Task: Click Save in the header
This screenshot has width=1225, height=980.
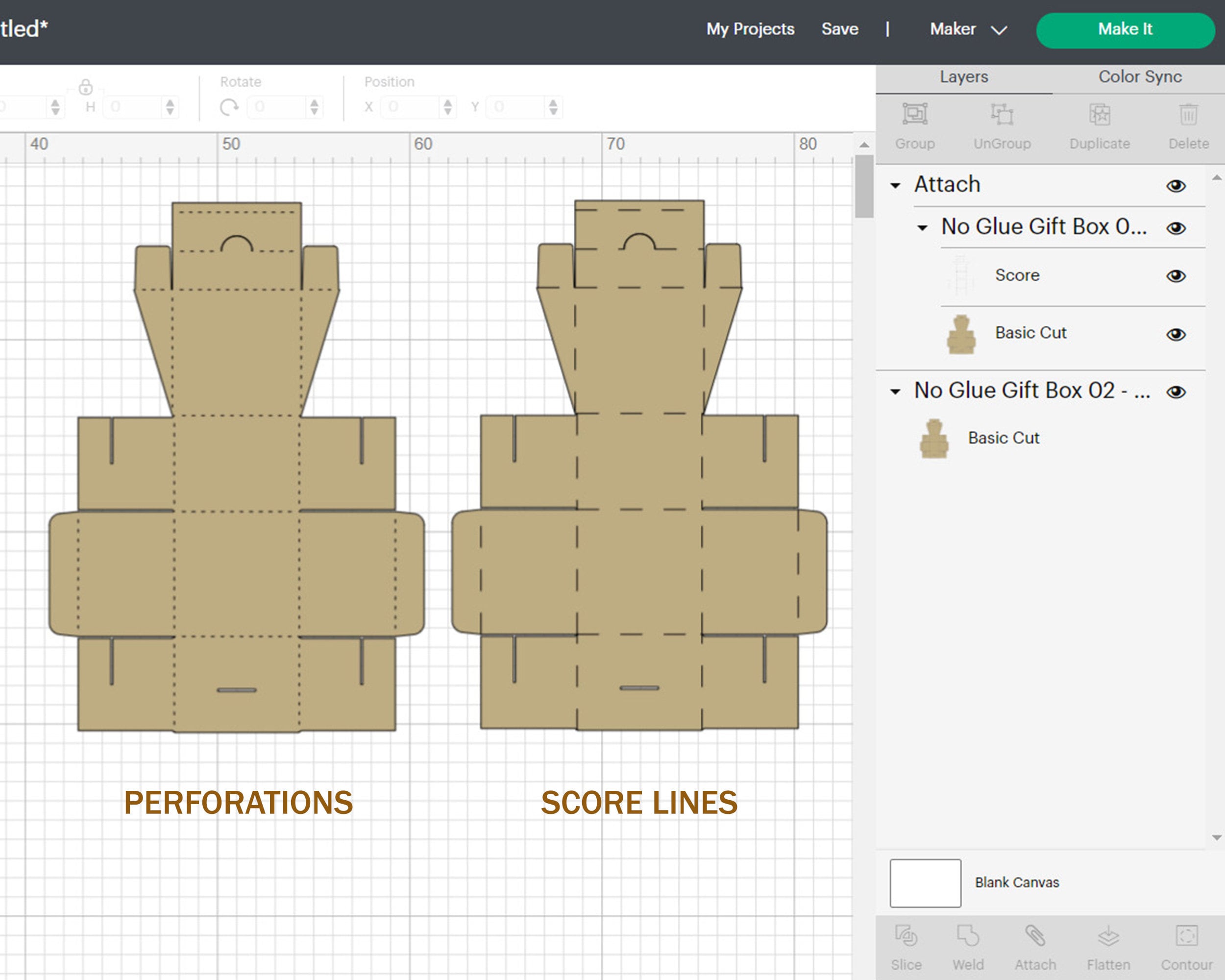Action: tap(840, 29)
